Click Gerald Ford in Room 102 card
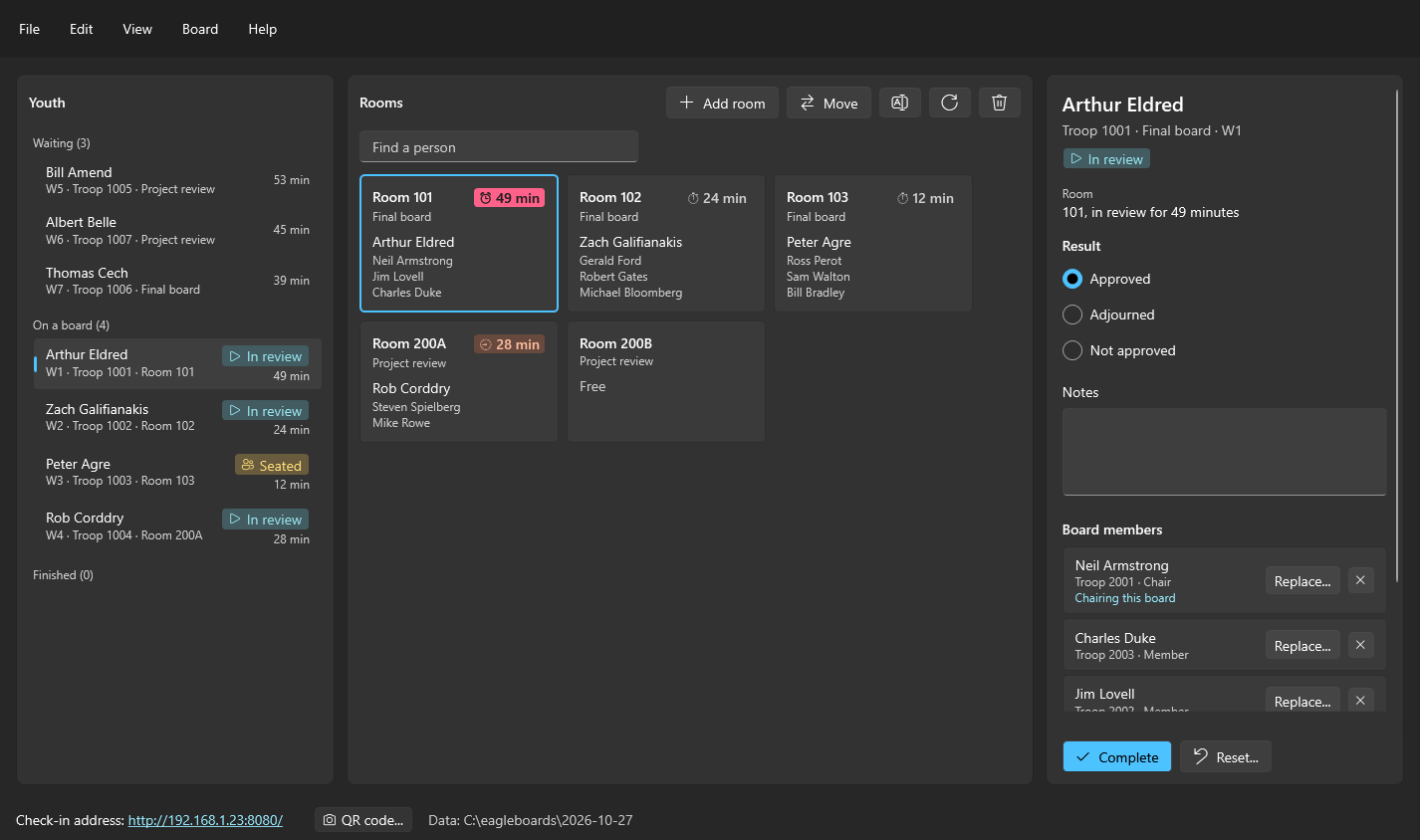 pyautogui.click(x=610, y=261)
